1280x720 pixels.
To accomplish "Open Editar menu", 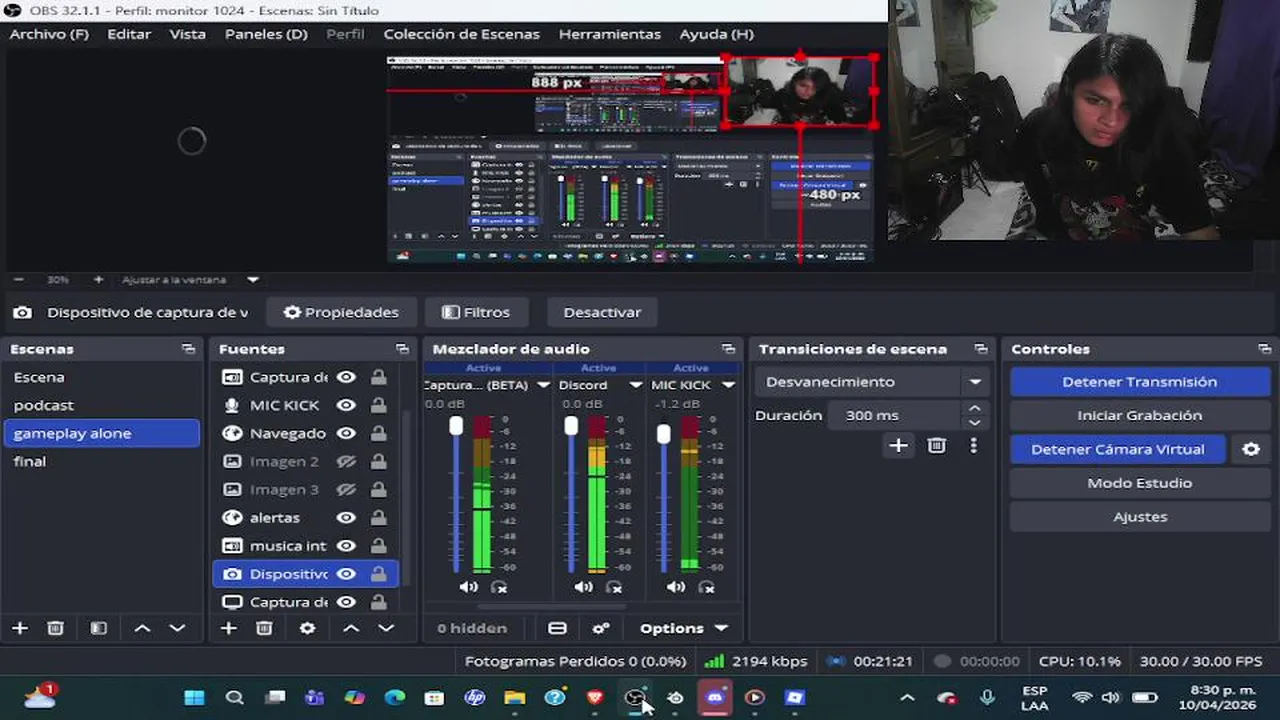I will pos(129,34).
